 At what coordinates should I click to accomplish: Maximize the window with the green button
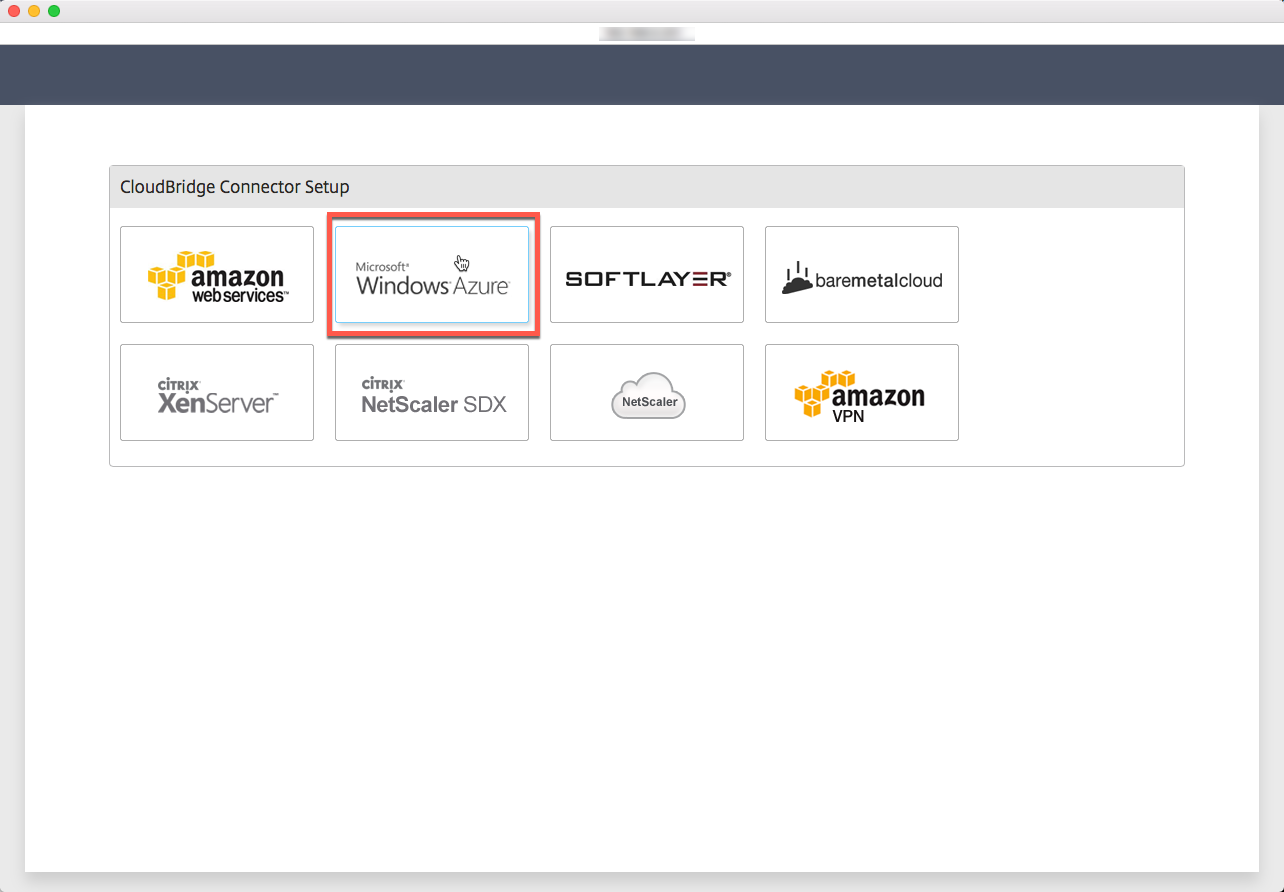tap(54, 11)
